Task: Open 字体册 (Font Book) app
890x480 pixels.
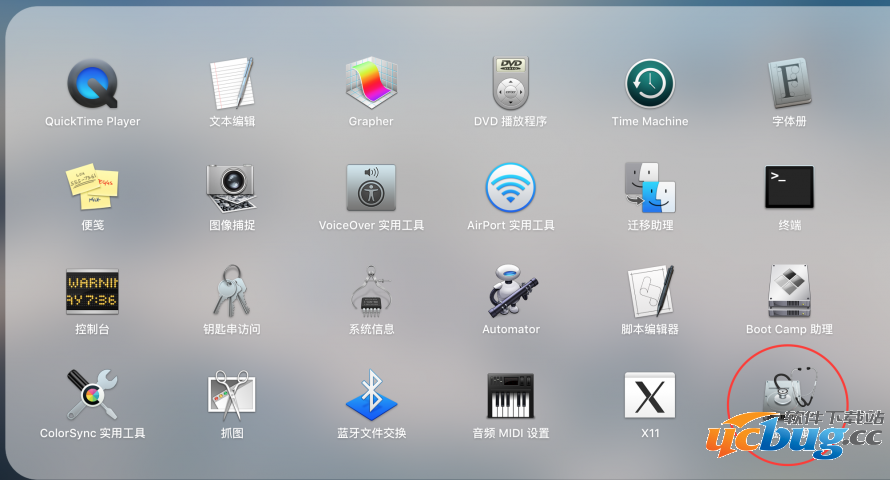Action: click(x=790, y=83)
